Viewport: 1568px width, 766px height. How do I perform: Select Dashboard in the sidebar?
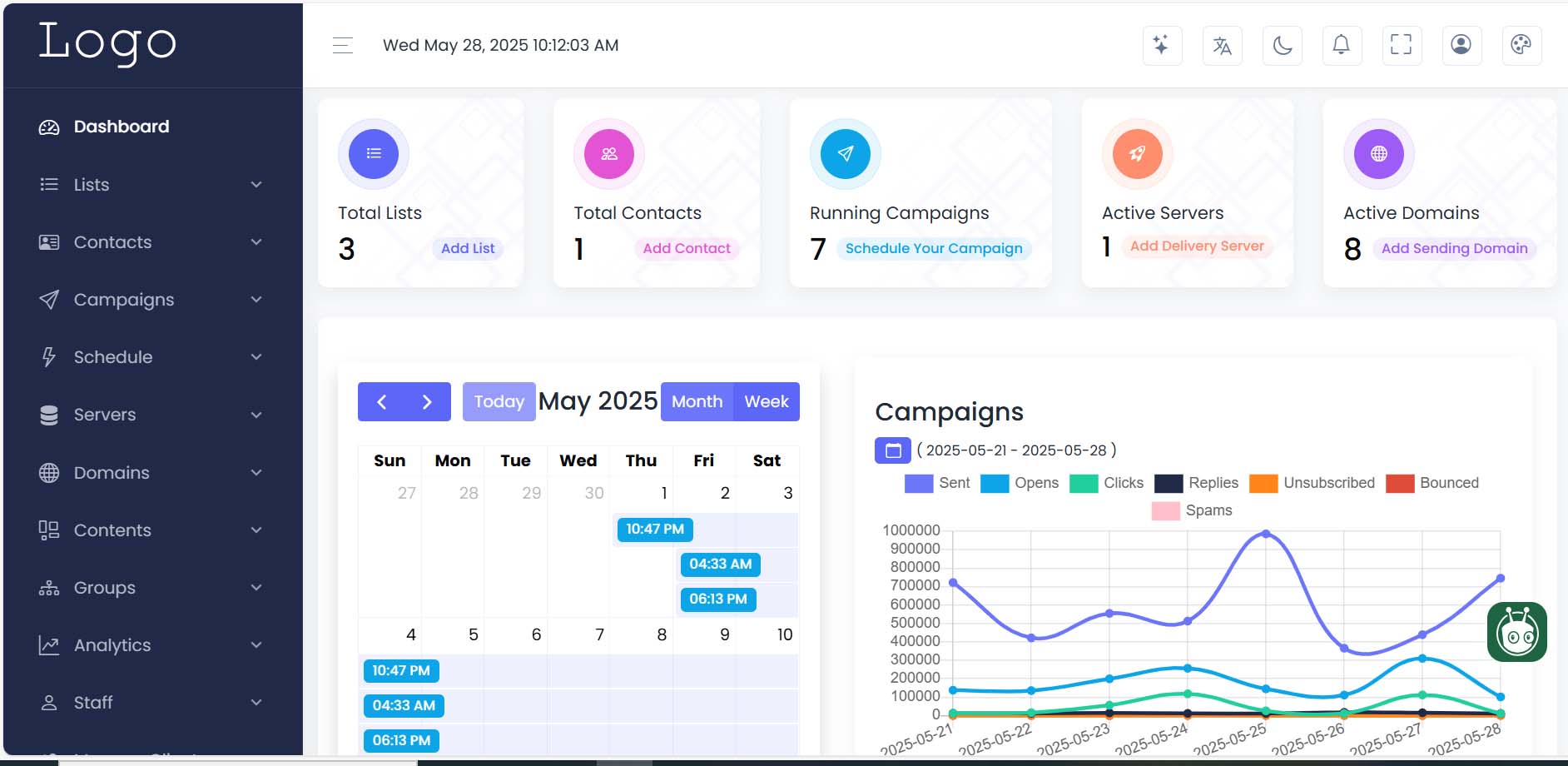[122, 127]
